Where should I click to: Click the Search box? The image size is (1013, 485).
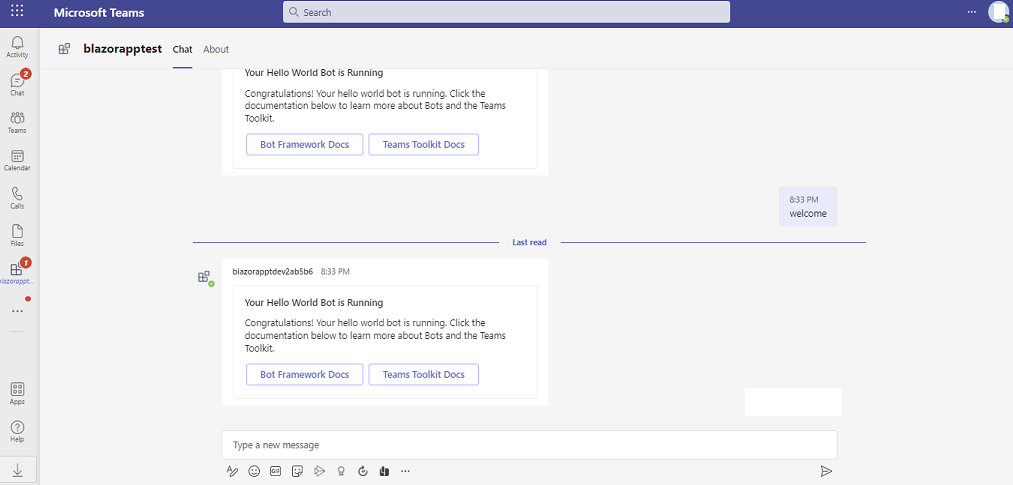coord(506,12)
